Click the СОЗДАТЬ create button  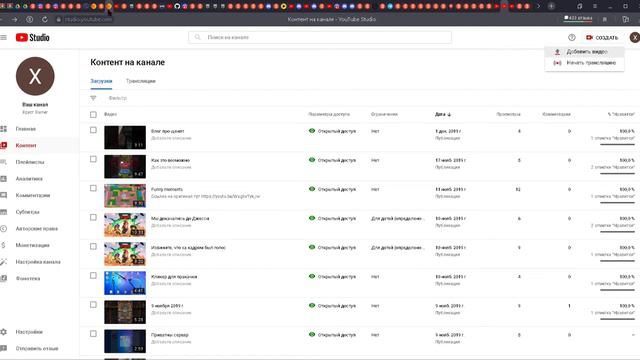(602, 38)
